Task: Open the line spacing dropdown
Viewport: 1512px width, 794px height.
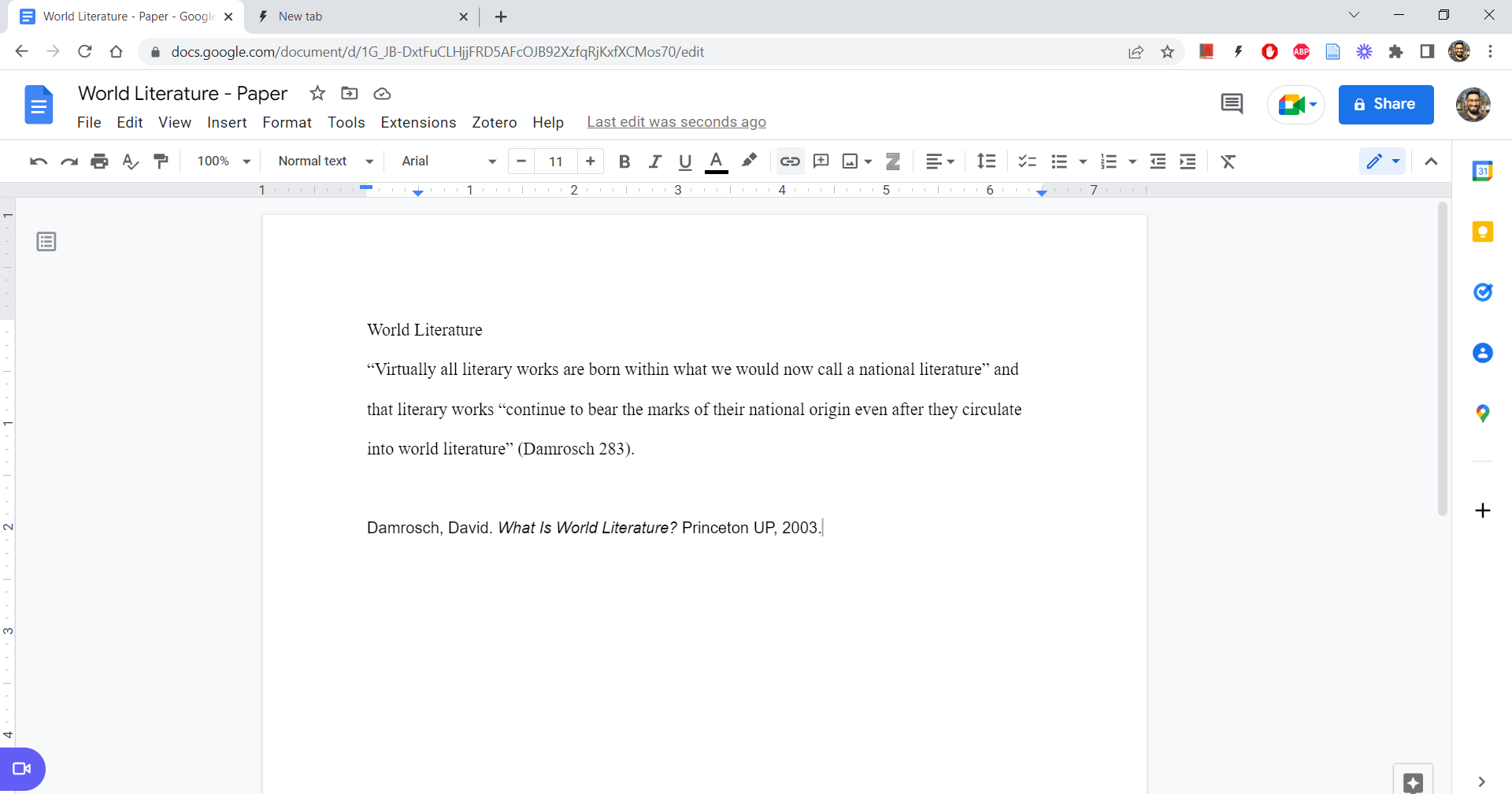Action: (986, 161)
